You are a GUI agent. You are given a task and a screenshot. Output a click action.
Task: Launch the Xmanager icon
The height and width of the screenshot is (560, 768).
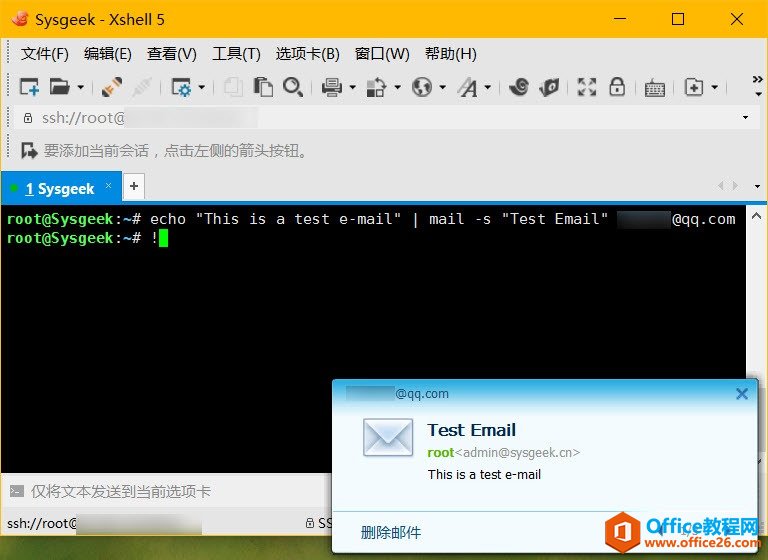pos(549,87)
